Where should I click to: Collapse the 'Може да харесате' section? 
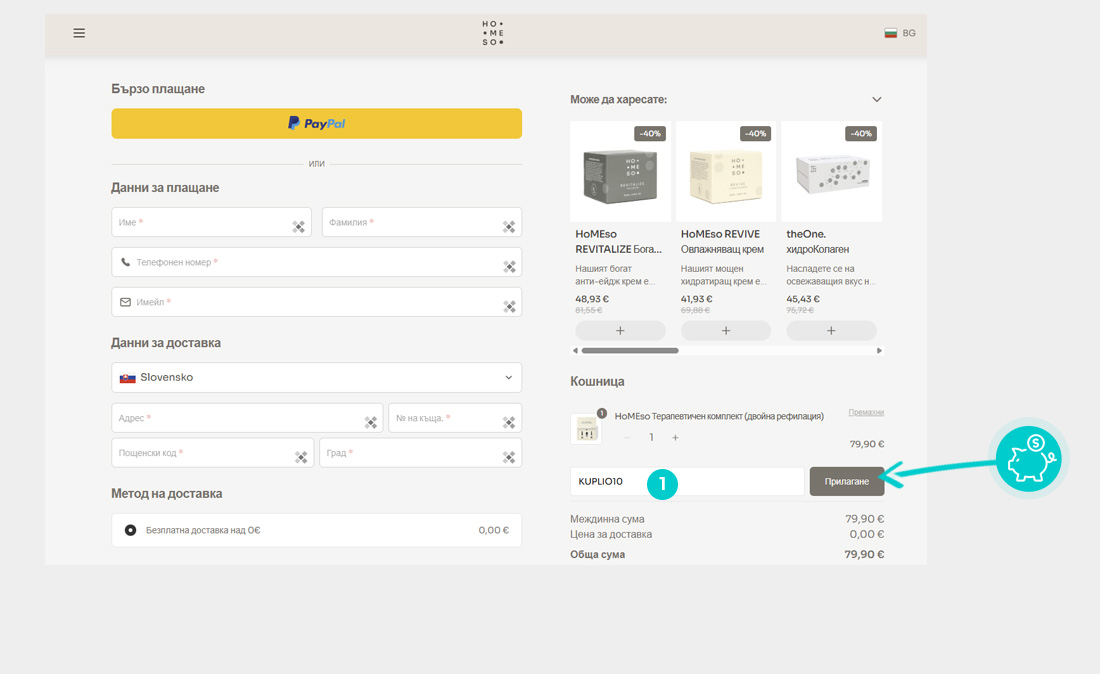point(876,100)
